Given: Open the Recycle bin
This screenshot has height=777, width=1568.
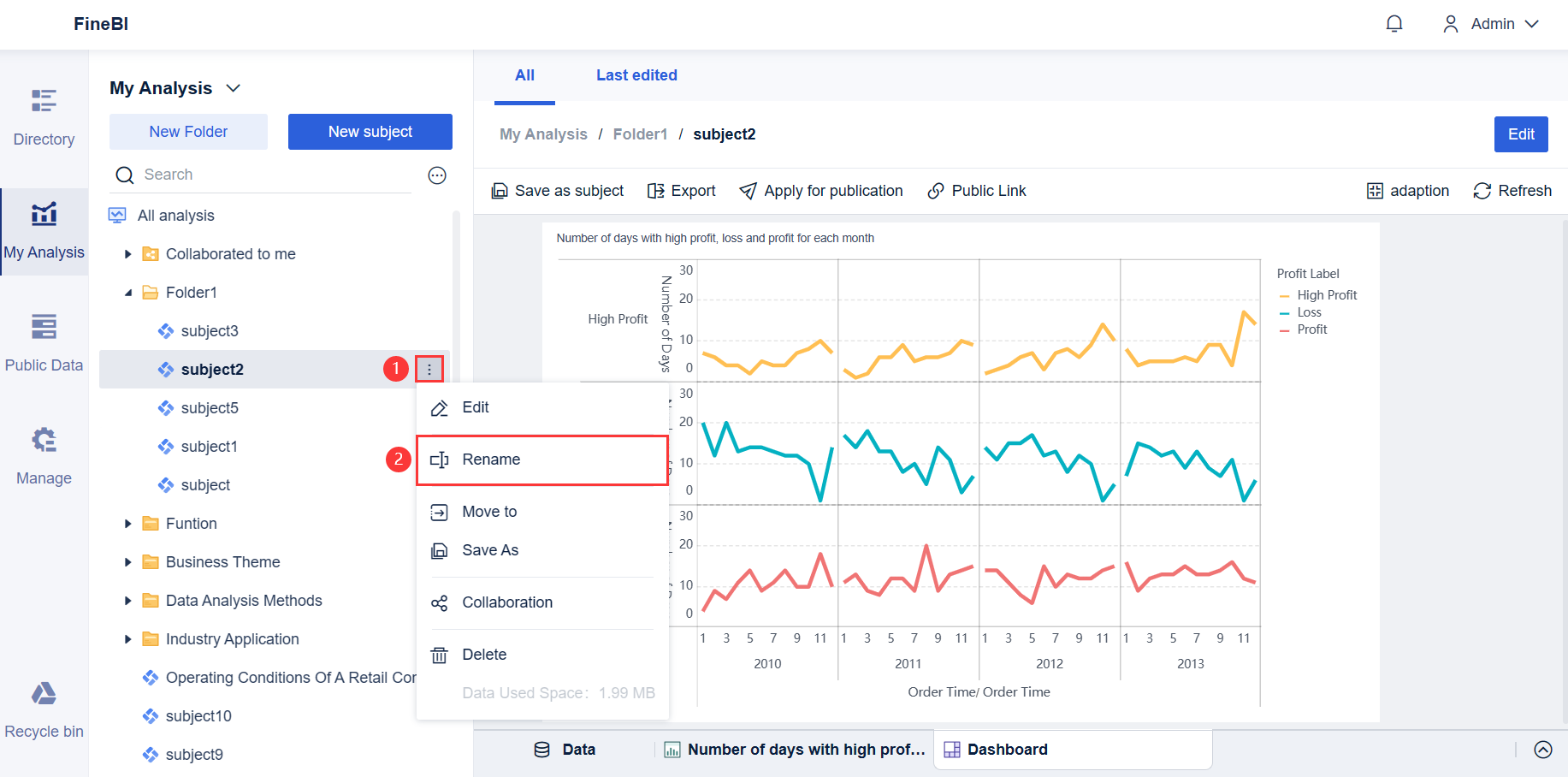Looking at the screenshot, I should 44,709.
